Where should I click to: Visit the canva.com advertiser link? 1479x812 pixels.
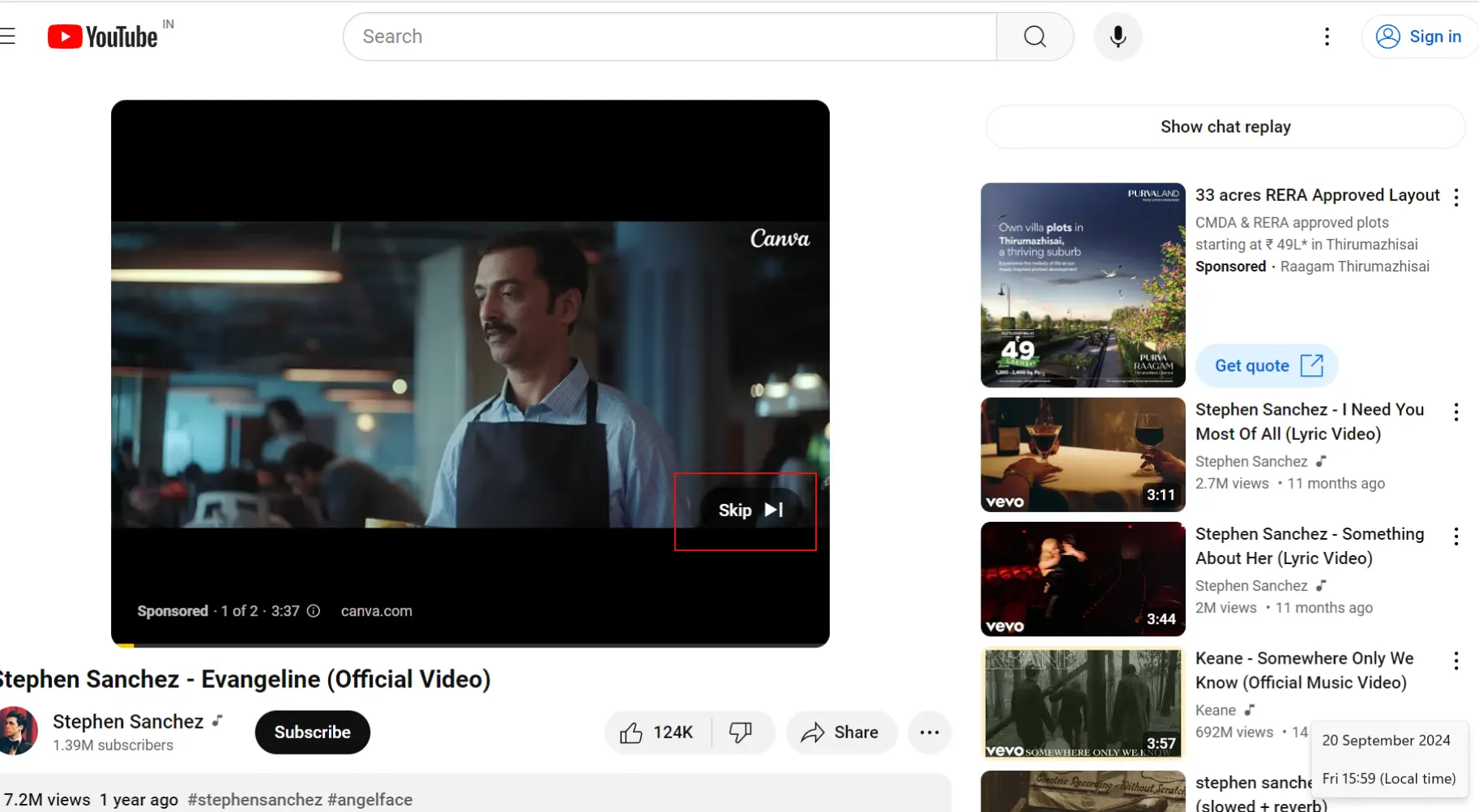(x=376, y=611)
